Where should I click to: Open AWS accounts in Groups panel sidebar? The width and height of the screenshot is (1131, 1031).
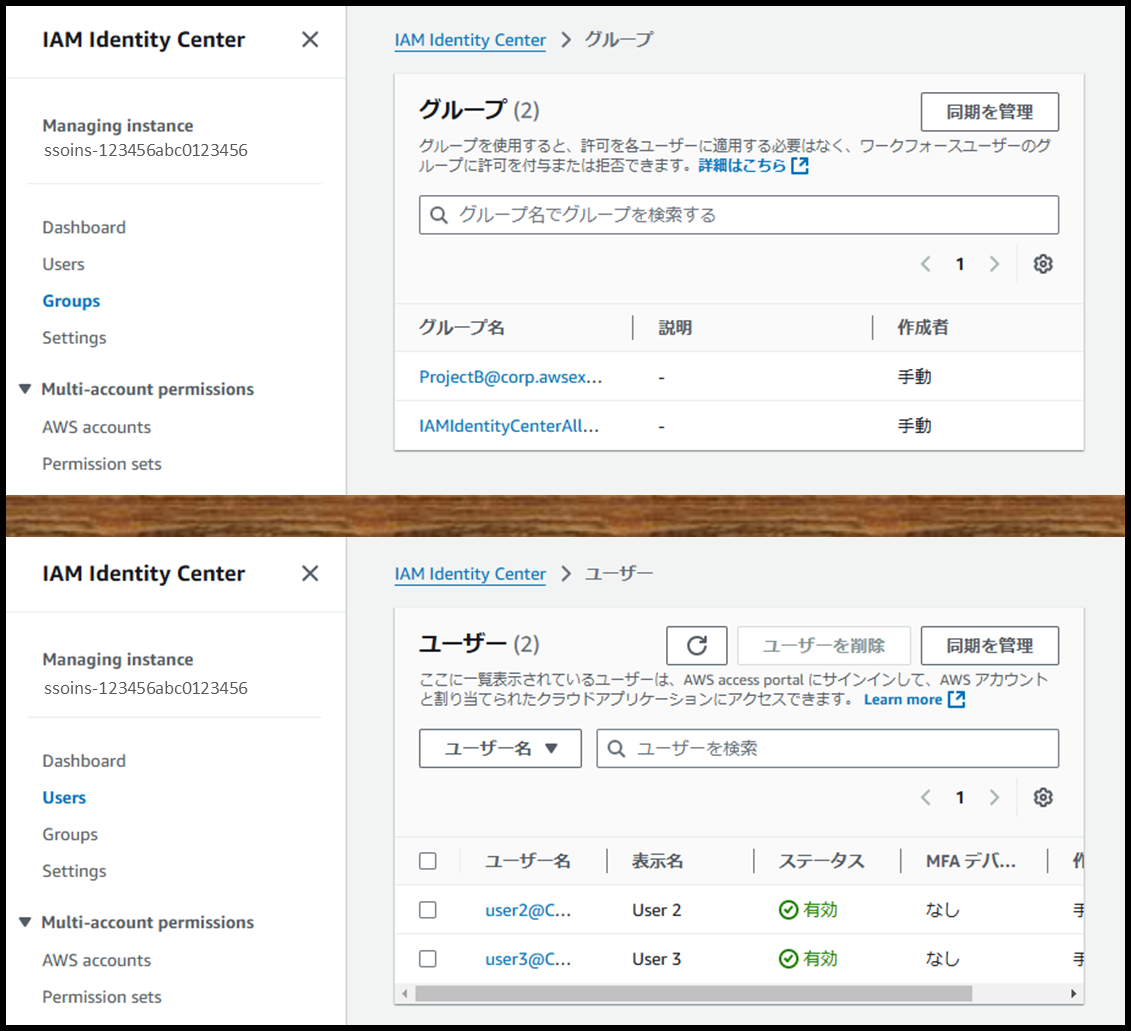97,427
